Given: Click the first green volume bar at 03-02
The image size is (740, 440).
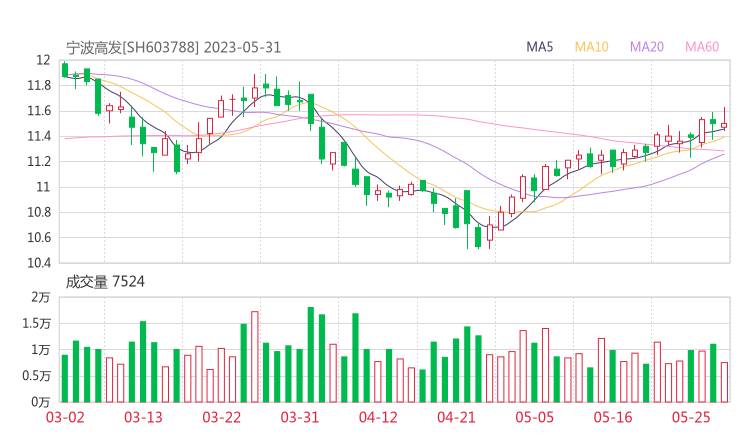Looking at the screenshot, I should coord(65,379).
